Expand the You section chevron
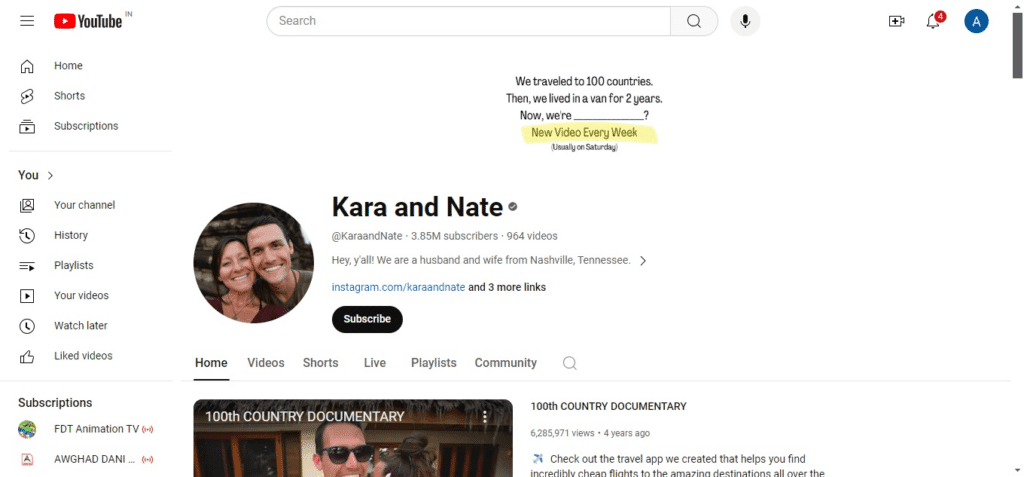Image resolution: width=1024 pixels, height=477 pixels. click(x=51, y=175)
